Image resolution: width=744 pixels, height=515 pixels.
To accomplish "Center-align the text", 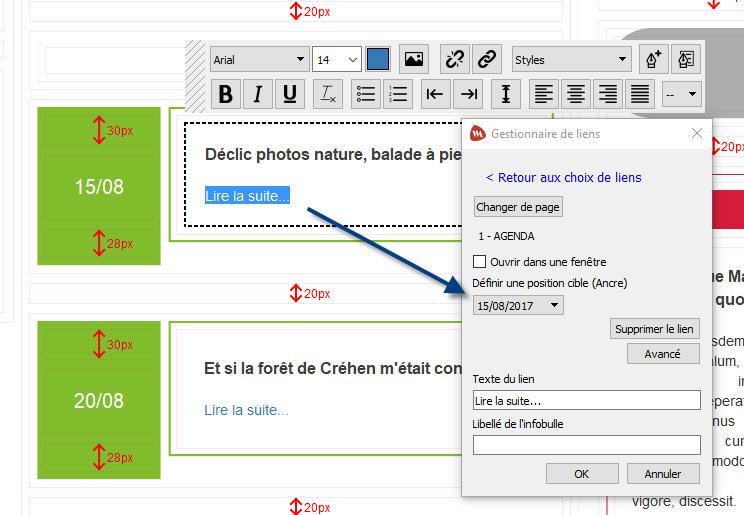I will [x=576, y=95].
